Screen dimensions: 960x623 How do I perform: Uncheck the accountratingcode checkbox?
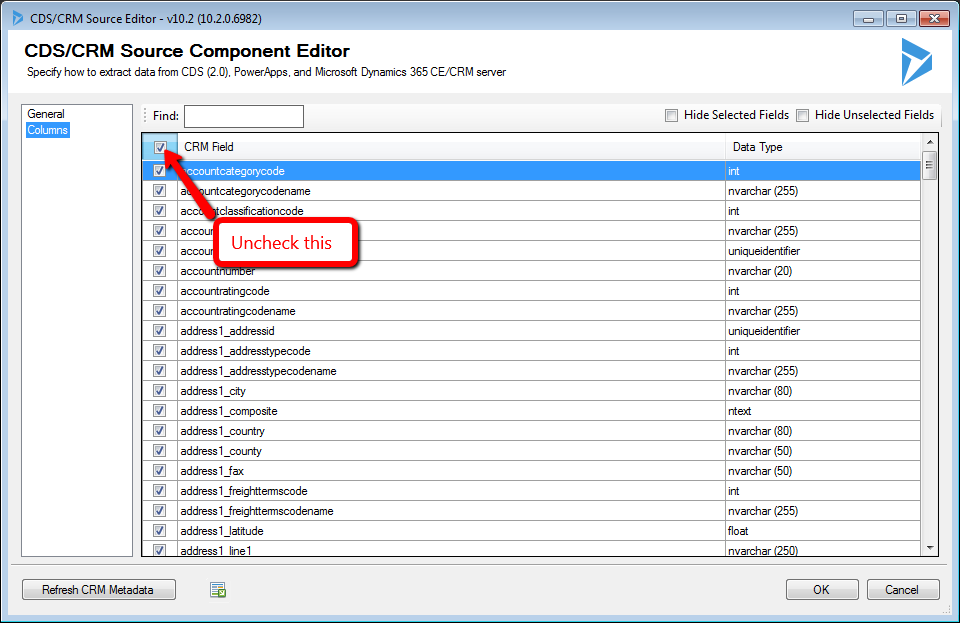(160, 291)
